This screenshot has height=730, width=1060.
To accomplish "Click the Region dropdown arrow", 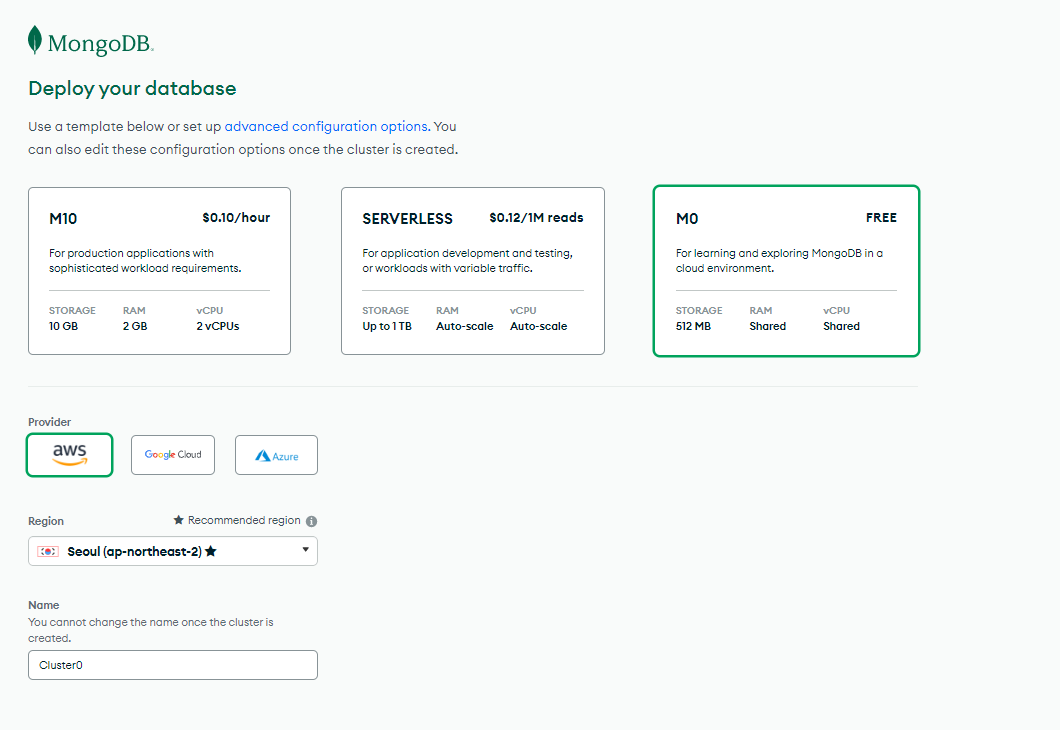I will point(306,550).
